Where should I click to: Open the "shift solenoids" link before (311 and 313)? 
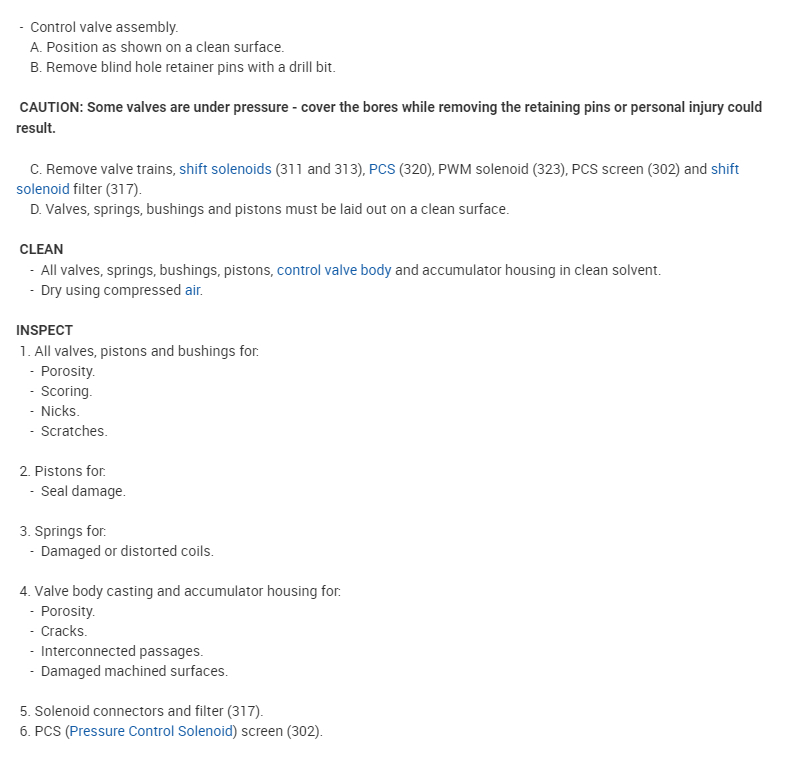[225, 169]
